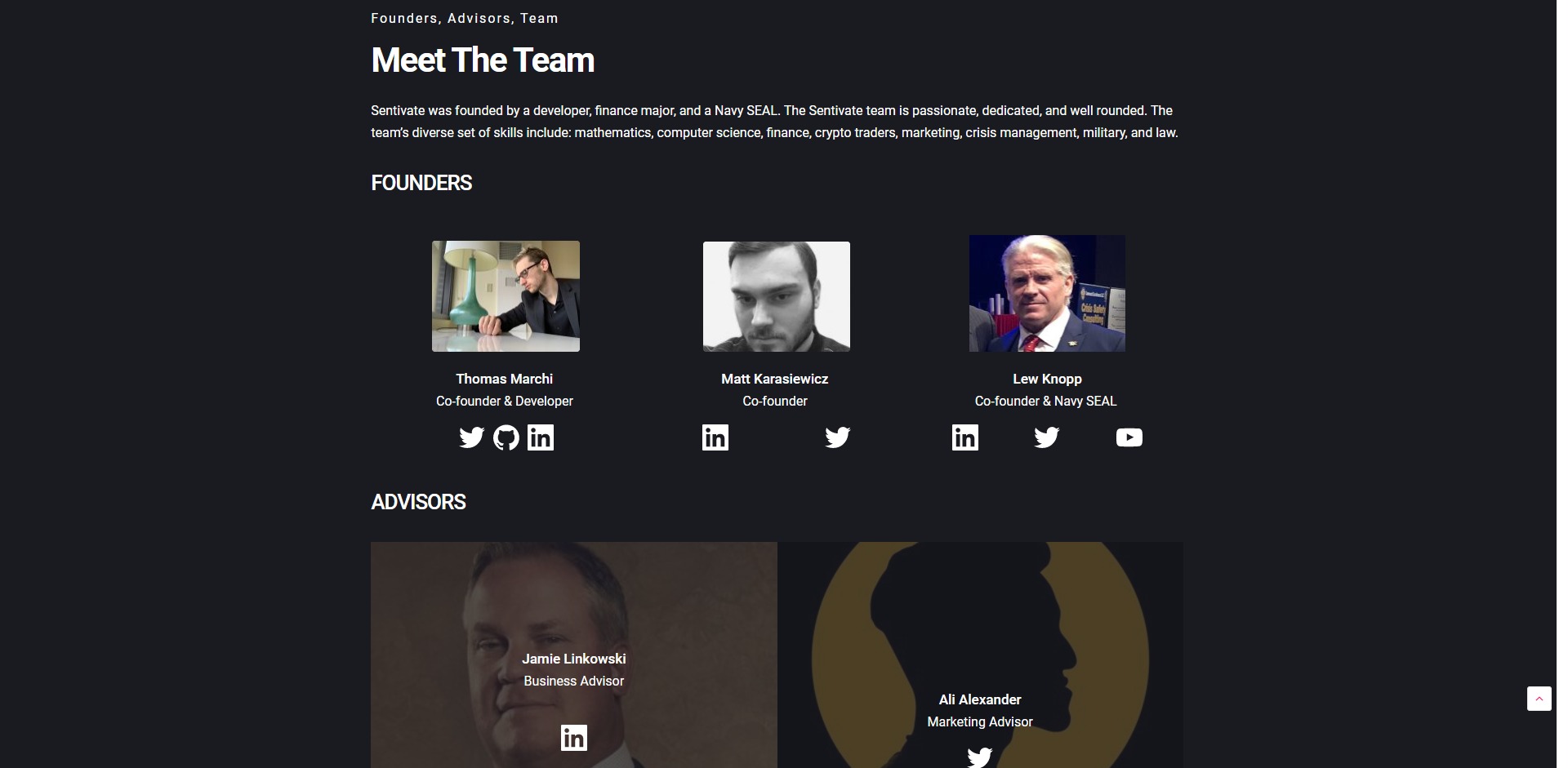The height and width of the screenshot is (768, 1568).
Task: Open Thomas Marchi's Twitter profile icon
Action: (x=471, y=437)
